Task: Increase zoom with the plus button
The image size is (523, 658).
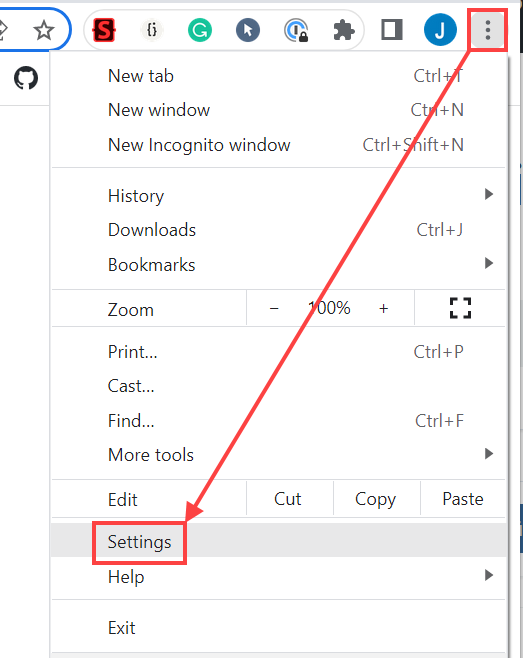Action: [383, 308]
